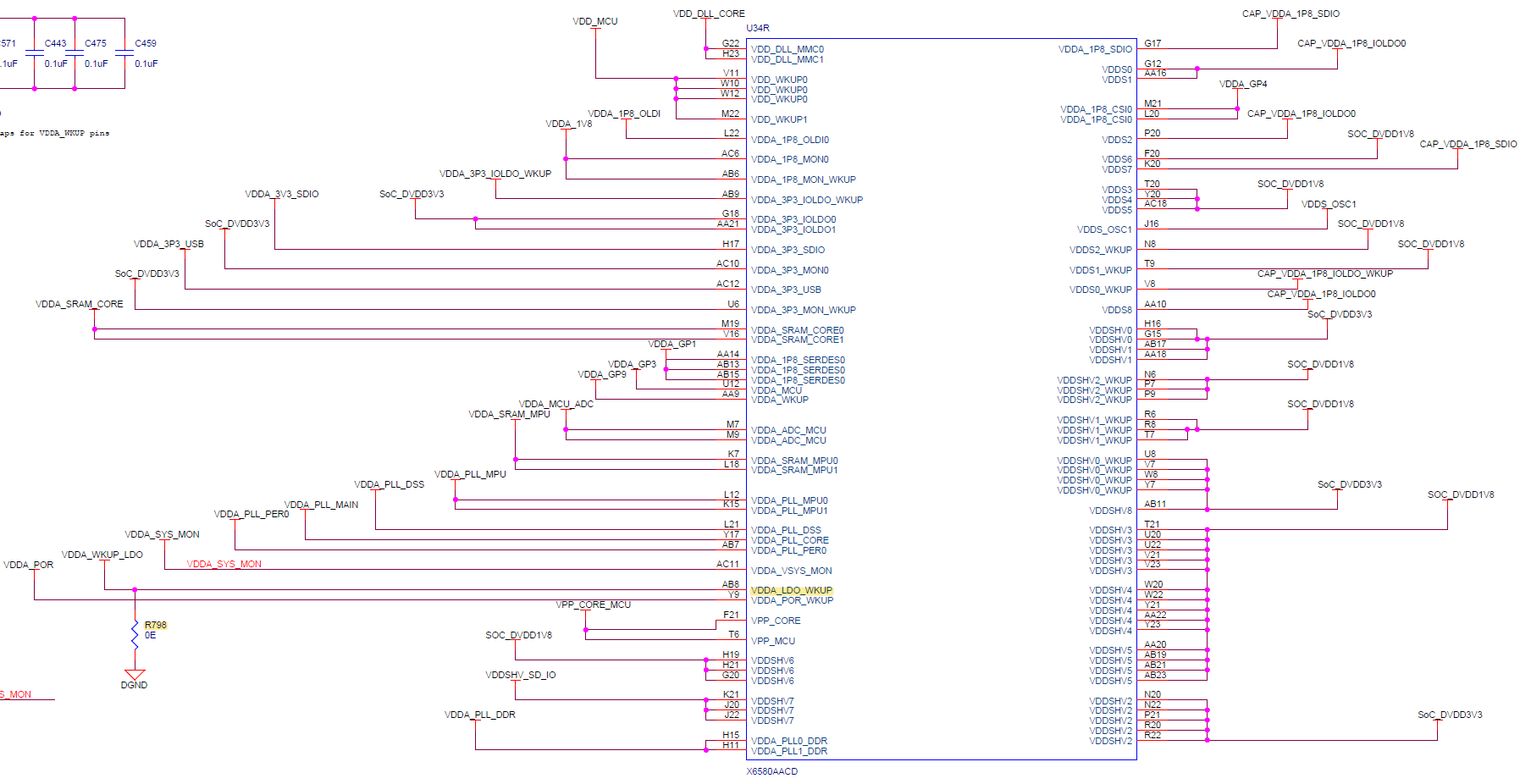
Task: Select the VDDA_PLL_MPU1 pin name
Action: pyautogui.click(x=789, y=511)
